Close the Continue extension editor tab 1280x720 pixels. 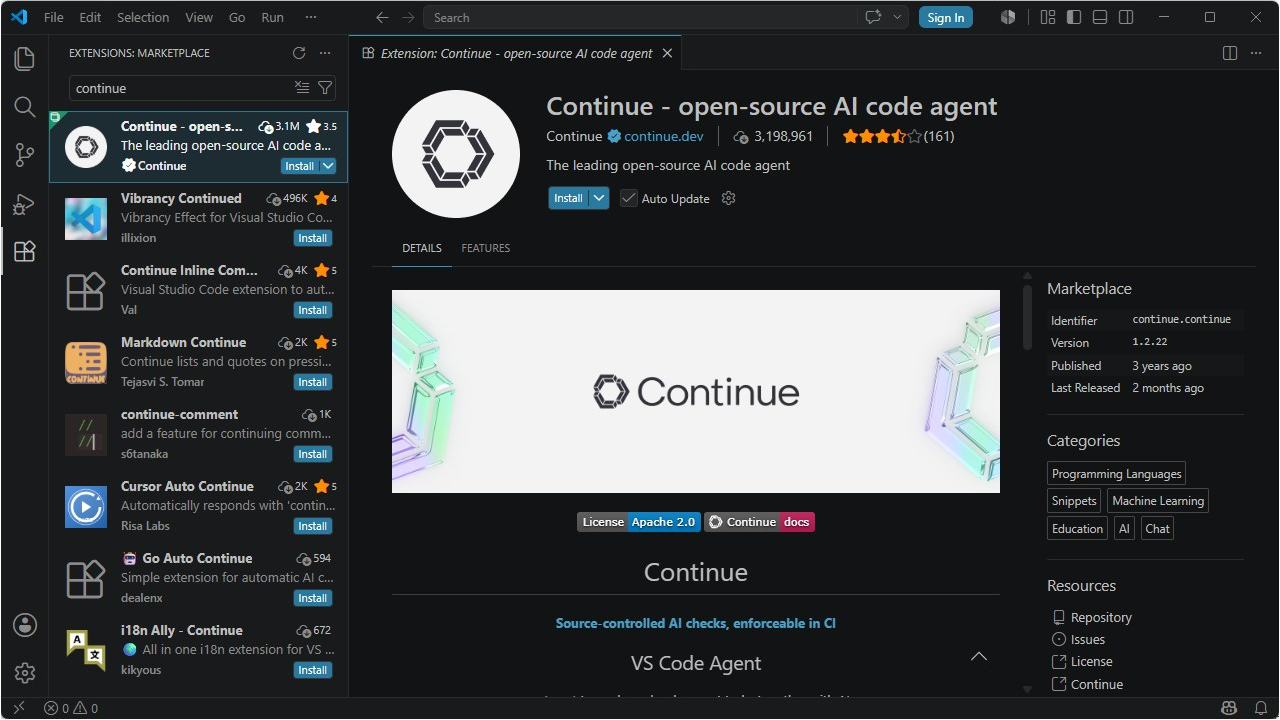667,53
